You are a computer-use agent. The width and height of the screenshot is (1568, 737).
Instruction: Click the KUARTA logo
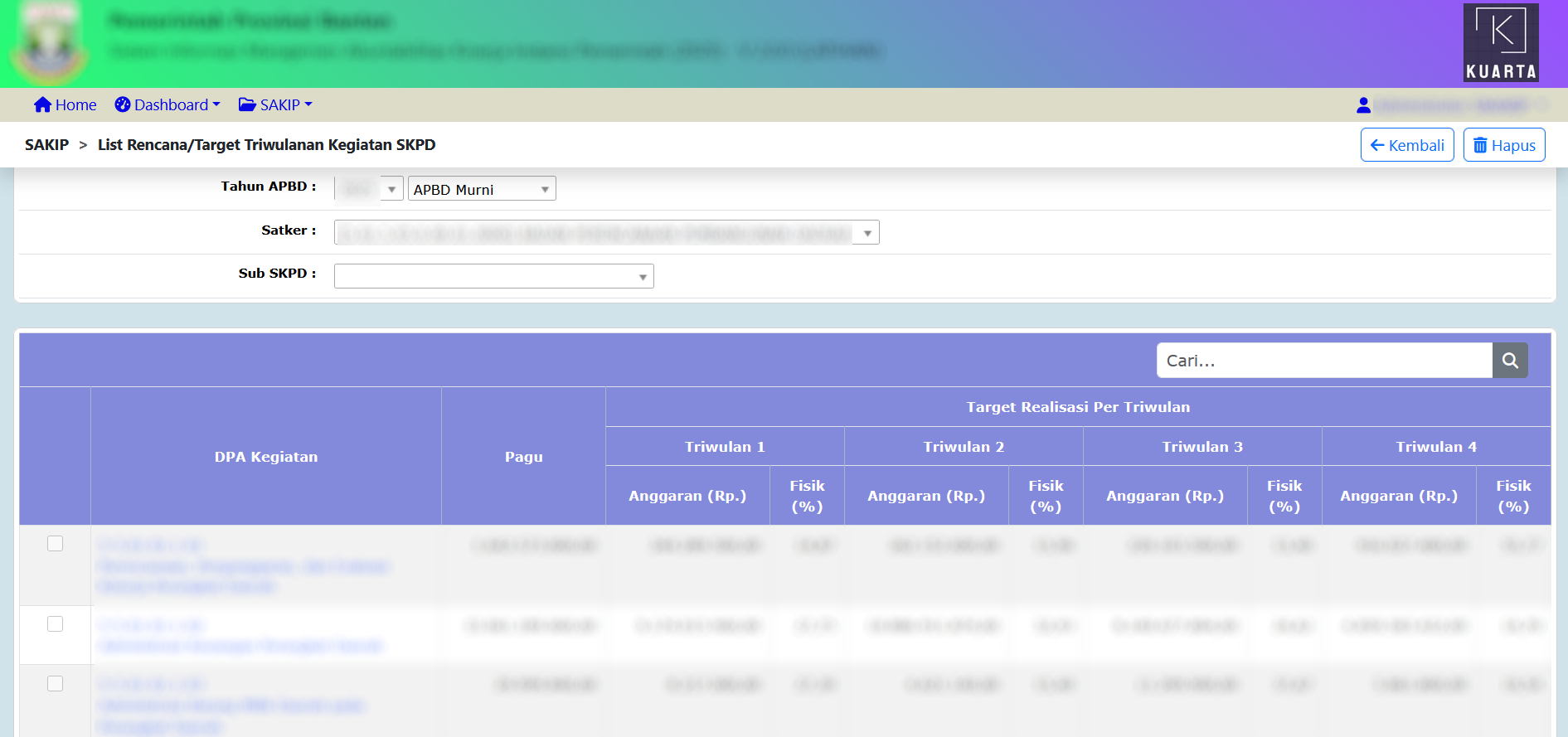(x=1501, y=42)
